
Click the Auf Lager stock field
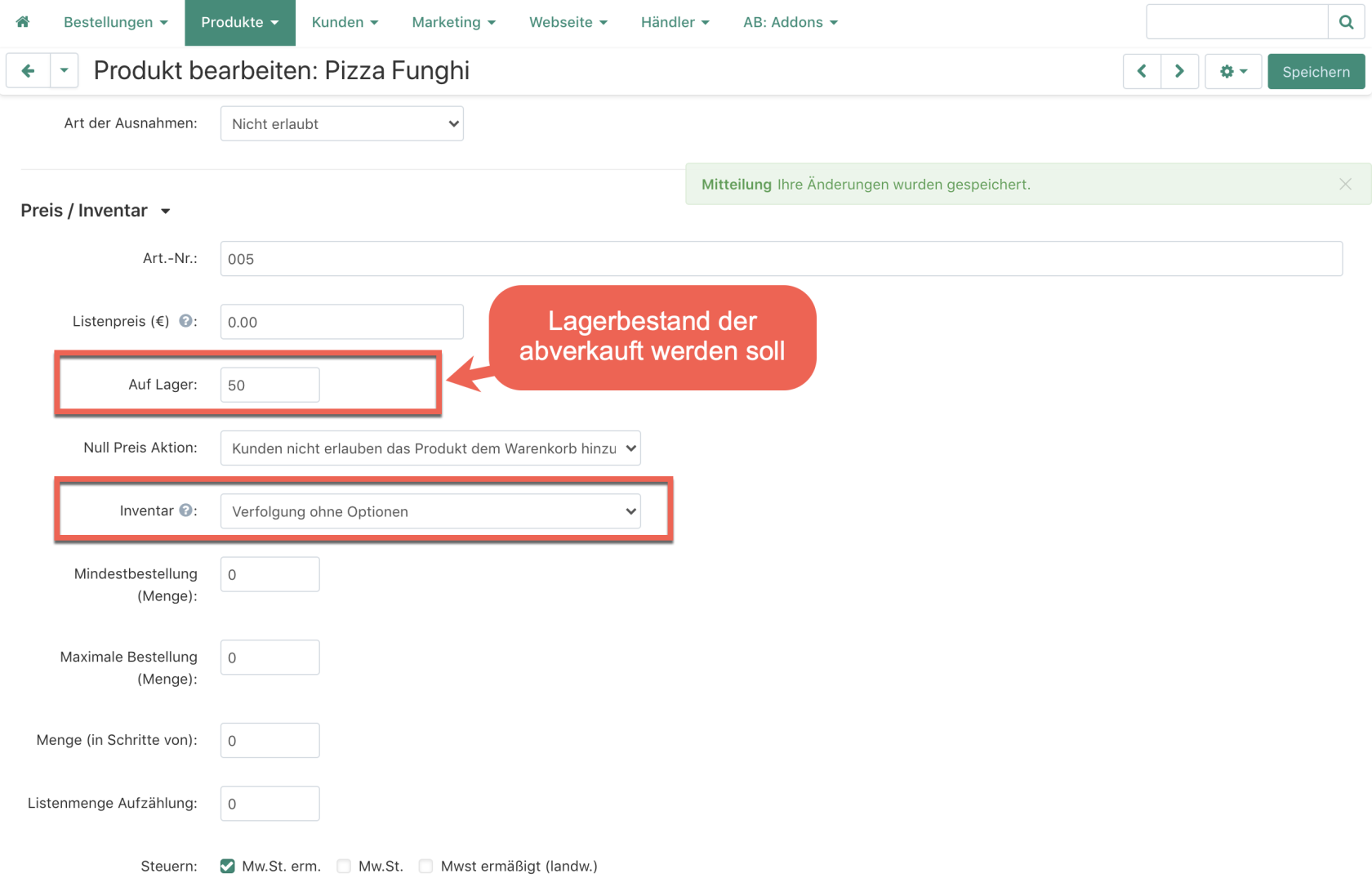click(x=269, y=385)
